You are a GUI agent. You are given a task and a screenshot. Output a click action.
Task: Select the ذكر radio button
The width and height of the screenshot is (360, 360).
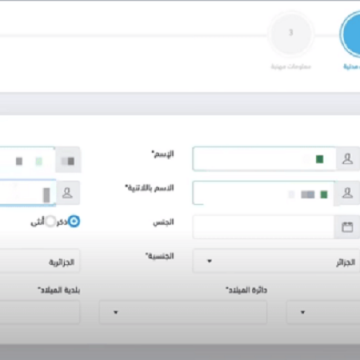pos(74,221)
